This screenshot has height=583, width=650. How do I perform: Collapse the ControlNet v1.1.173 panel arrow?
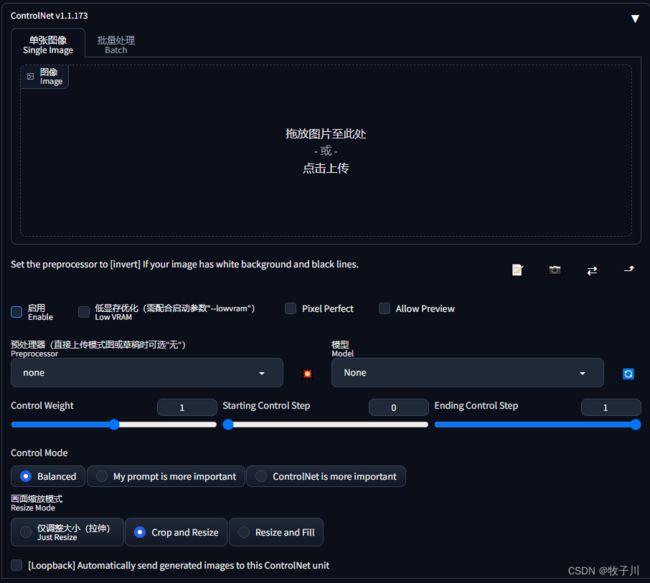click(635, 19)
